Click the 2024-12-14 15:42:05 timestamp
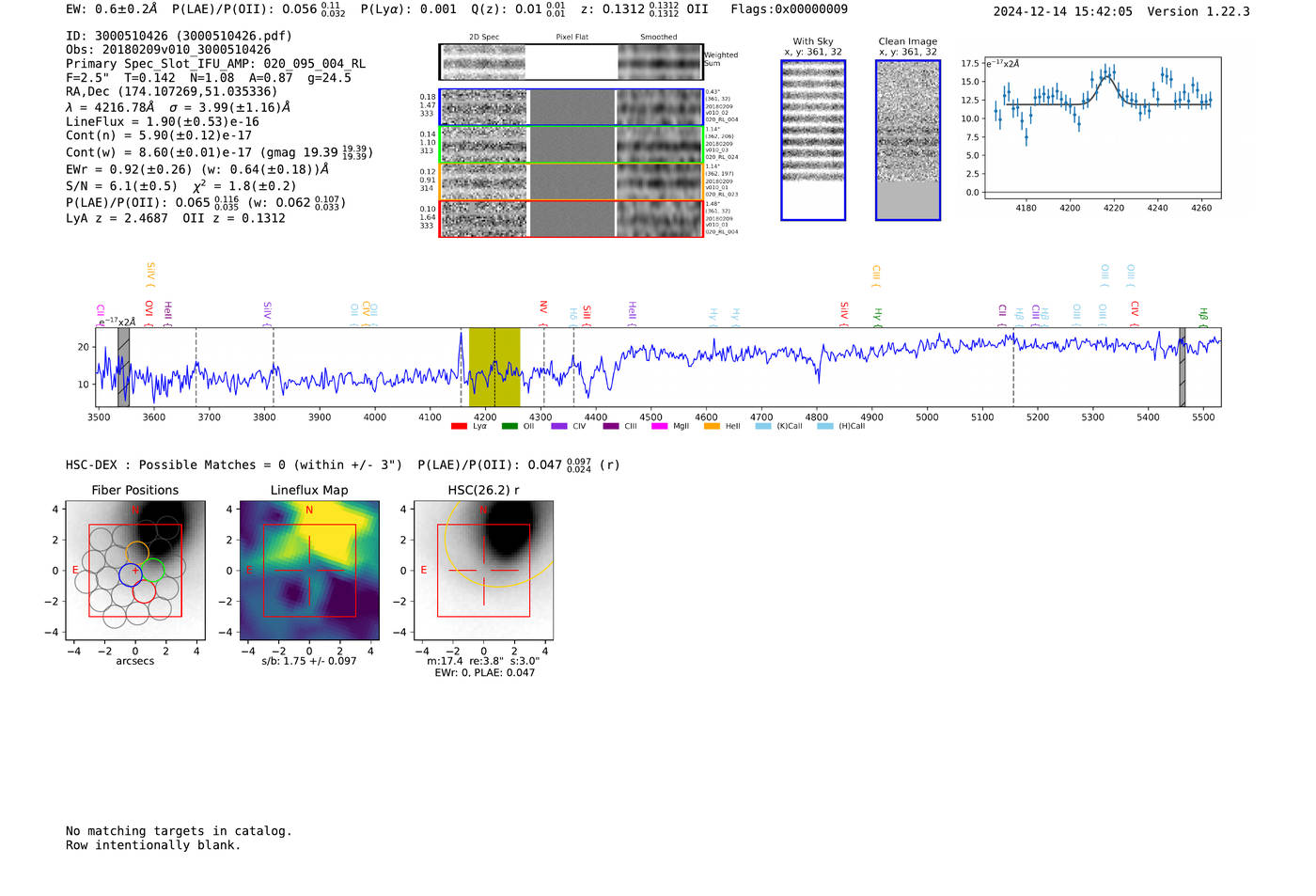 pos(1063,11)
